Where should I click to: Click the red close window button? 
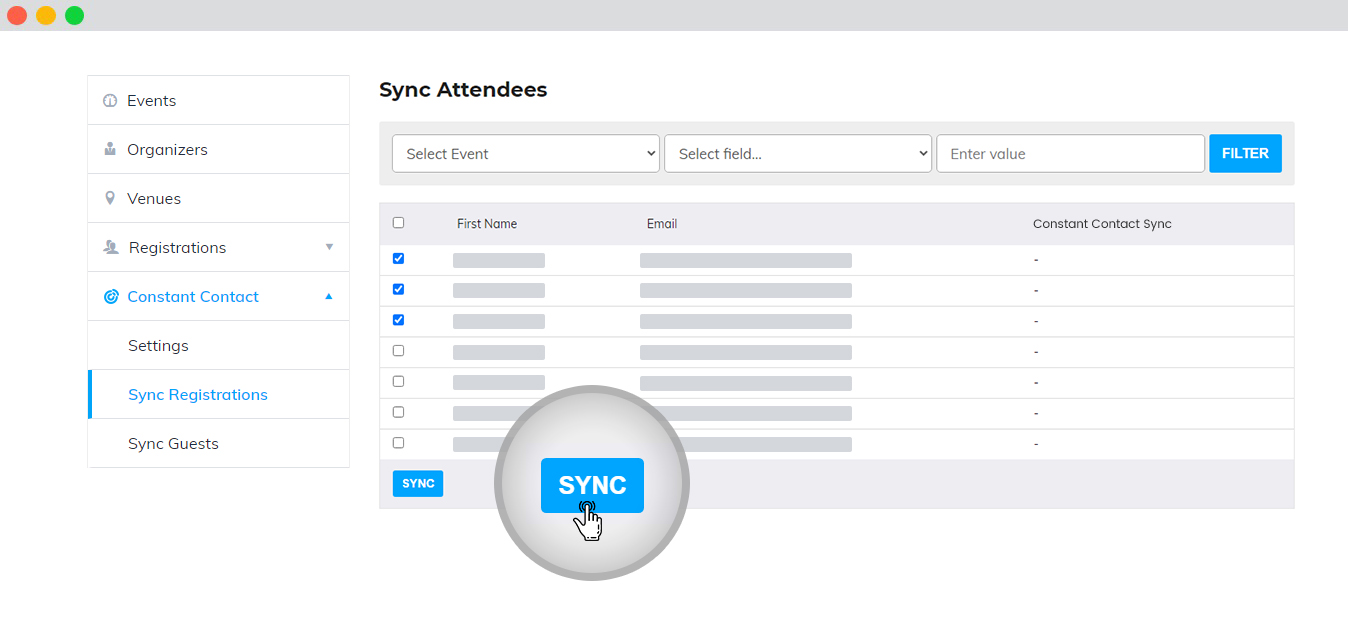tap(17, 15)
